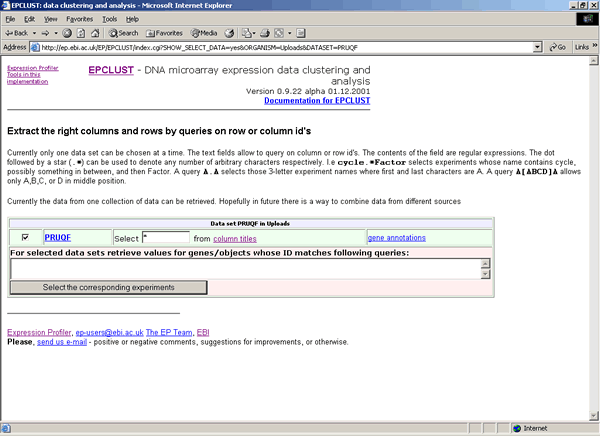Print the page with printer icon
Viewport: 600px width, 436px height.
(265, 33)
